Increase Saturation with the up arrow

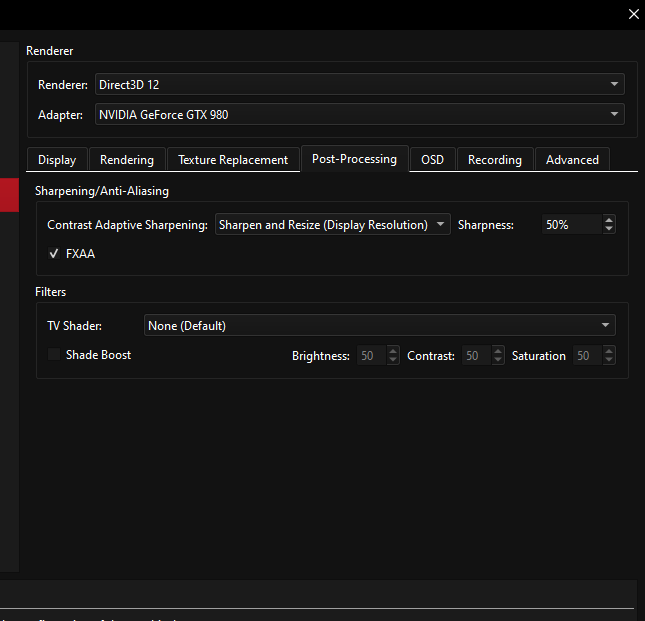click(609, 351)
